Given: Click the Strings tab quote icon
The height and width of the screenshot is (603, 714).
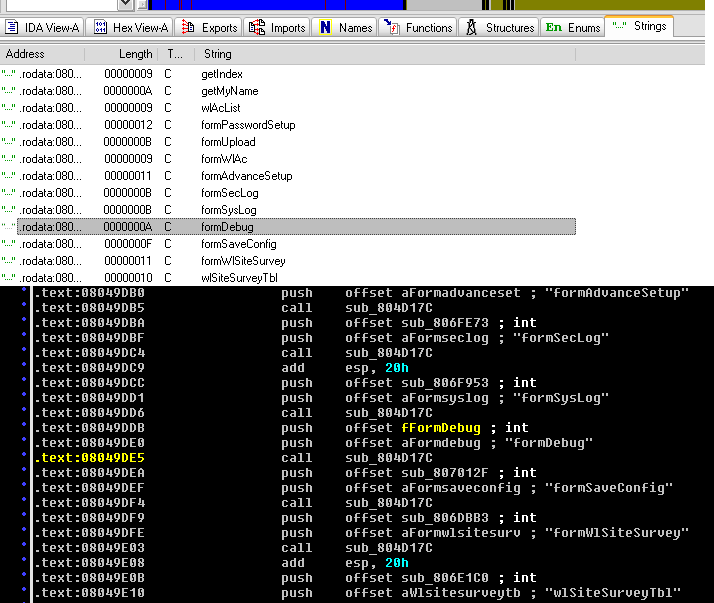Looking at the screenshot, I should coord(619,26).
